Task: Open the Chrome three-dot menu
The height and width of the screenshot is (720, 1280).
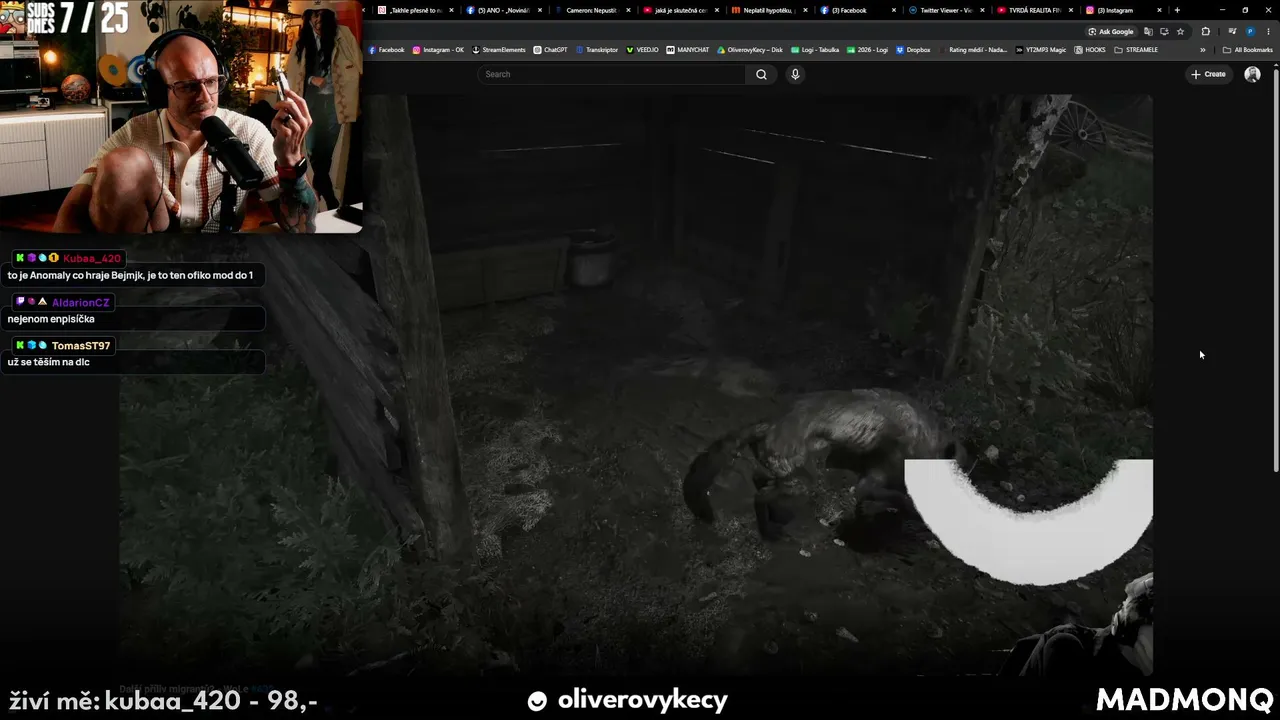Action: pos(1268,31)
